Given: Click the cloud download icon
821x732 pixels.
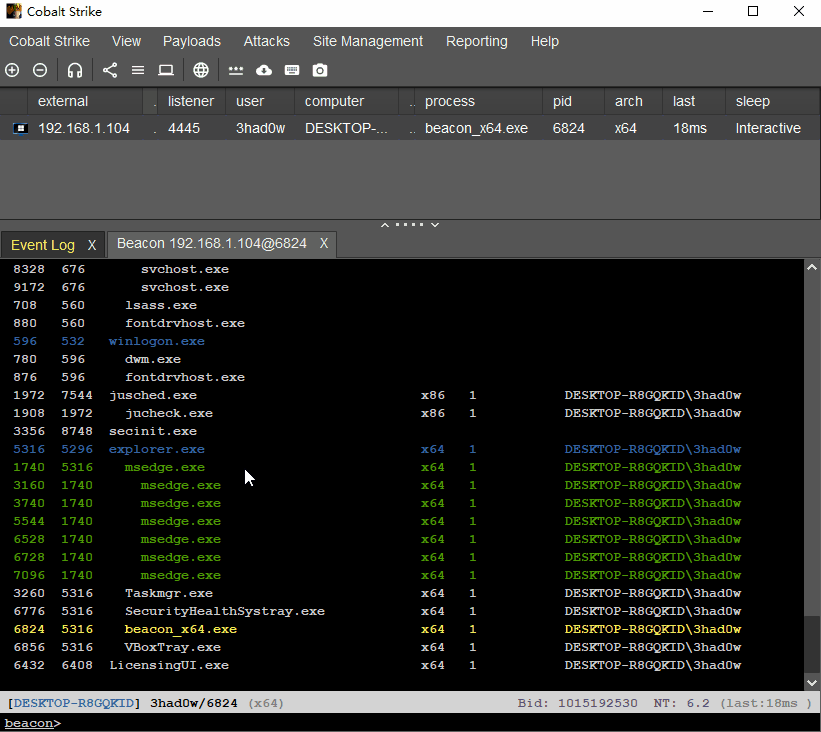Looking at the screenshot, I should [264, 70].
